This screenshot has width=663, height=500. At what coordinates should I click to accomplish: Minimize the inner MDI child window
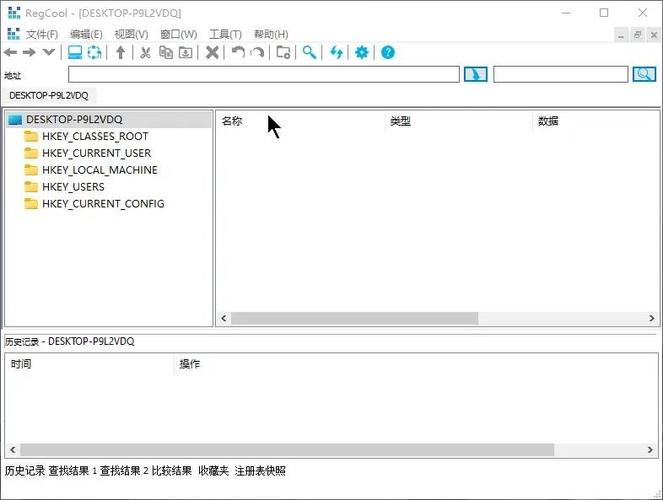click(620, 35)
